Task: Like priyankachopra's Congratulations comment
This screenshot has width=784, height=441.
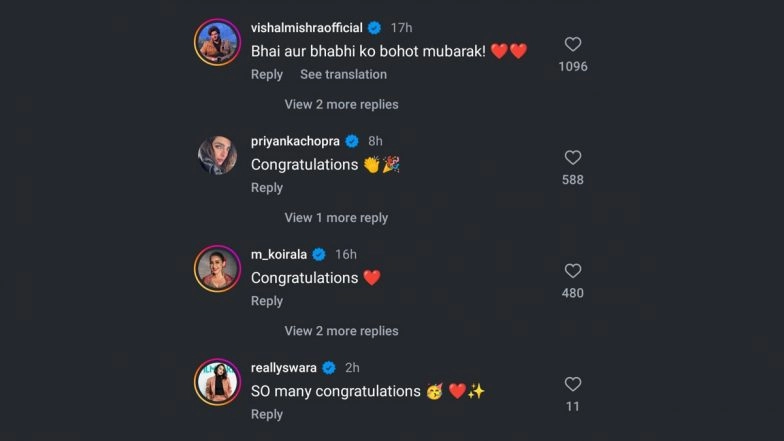Action: point(573,158)
